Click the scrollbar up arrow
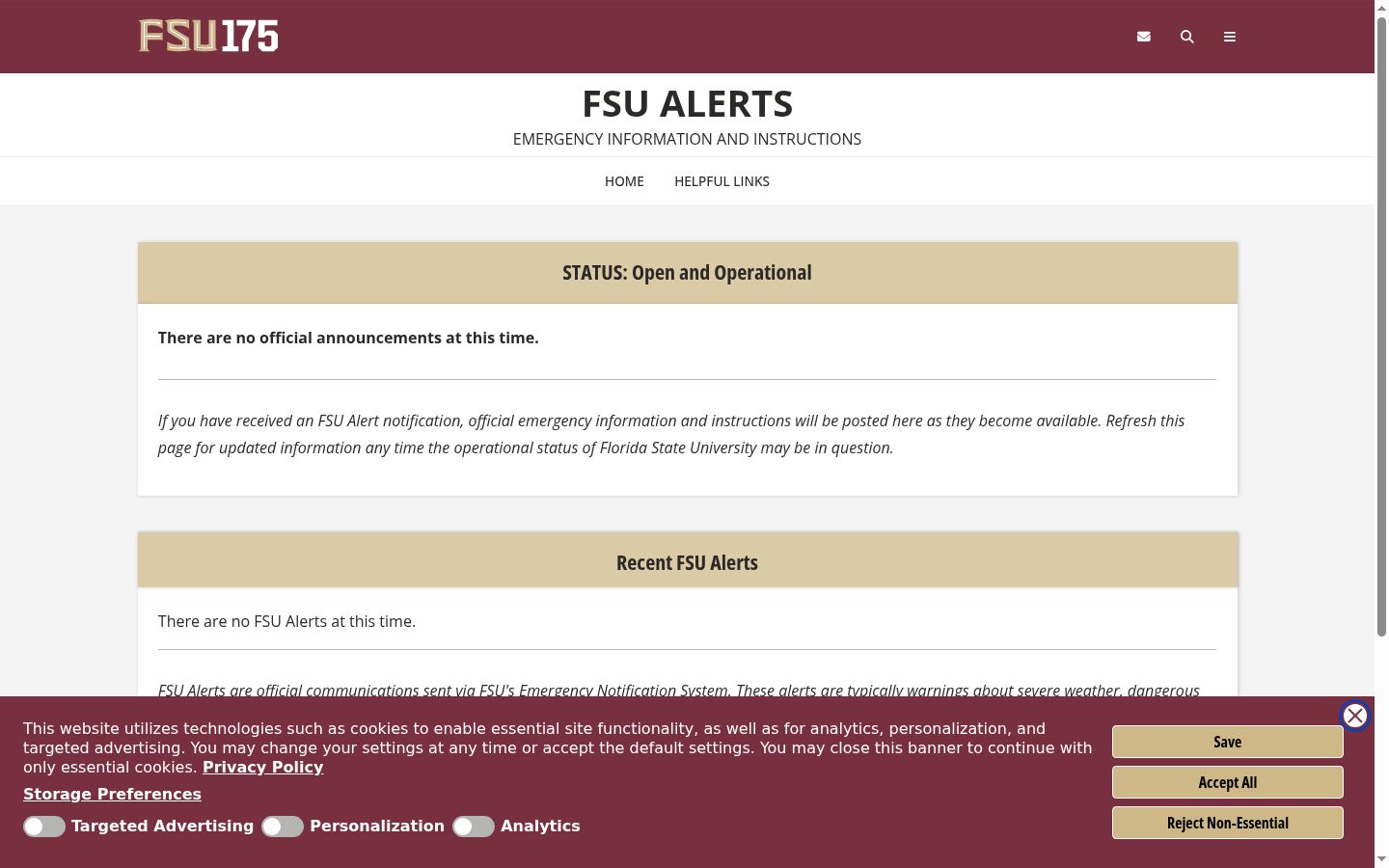This screenshot has width=1389, height=868. pos(1381,7)
